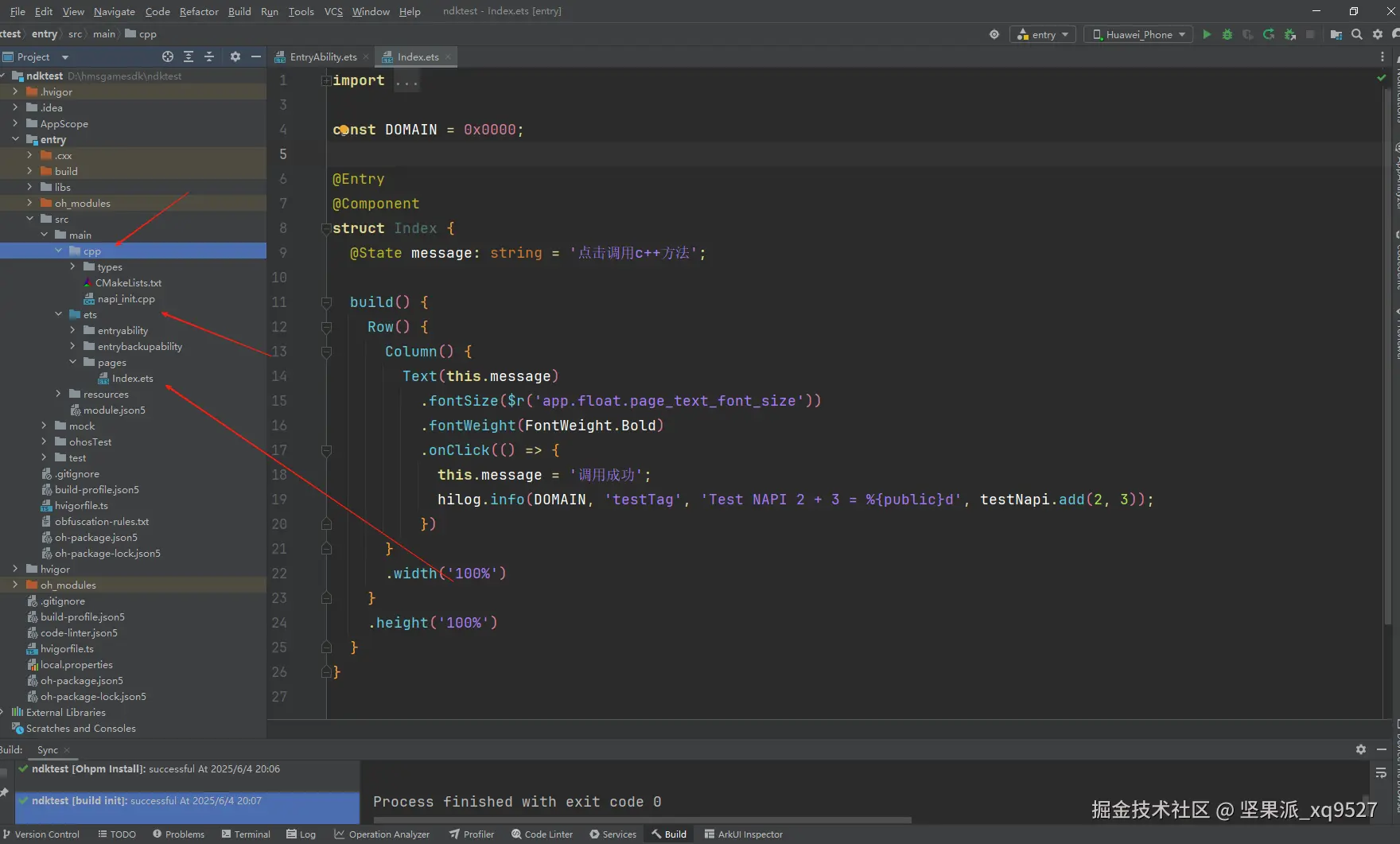Open editor tabs vertical dots menu

(x=1382, y=56)
